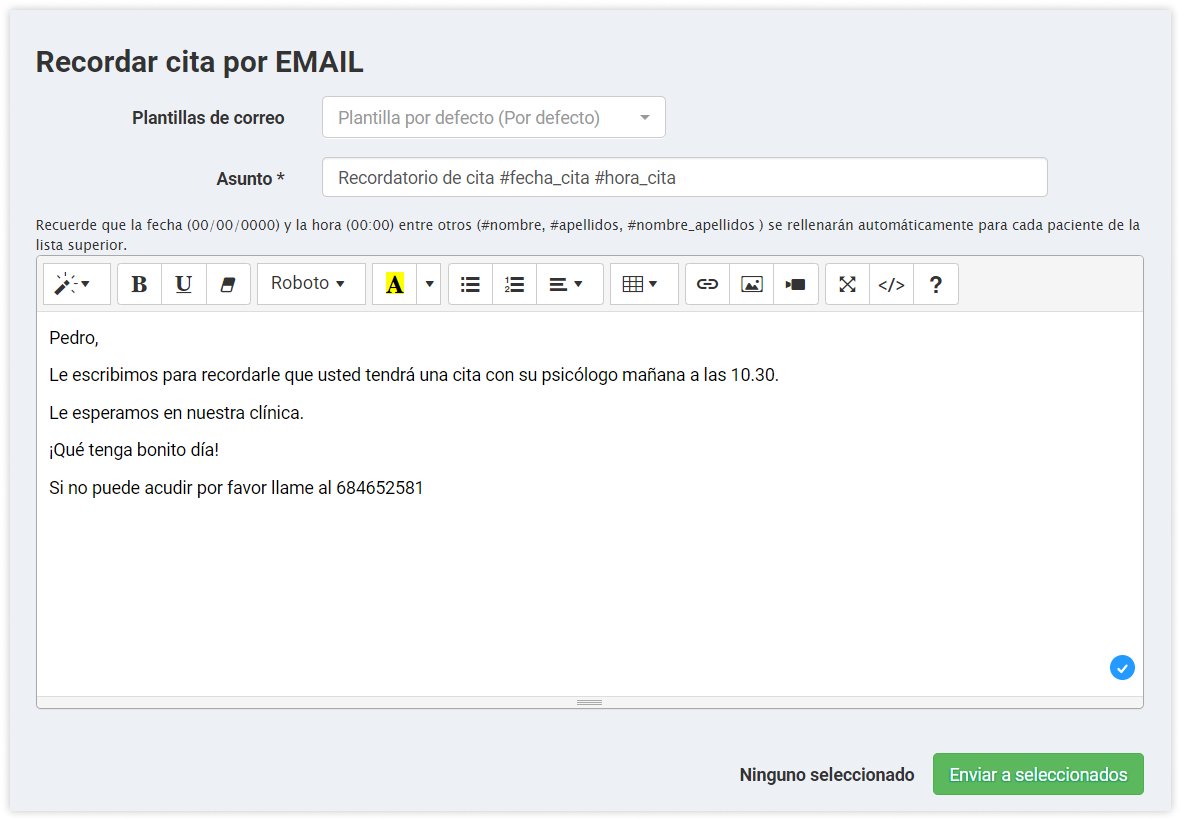Open the table insertion dropdown
The image size is (1181, 821).
[643, 284]
